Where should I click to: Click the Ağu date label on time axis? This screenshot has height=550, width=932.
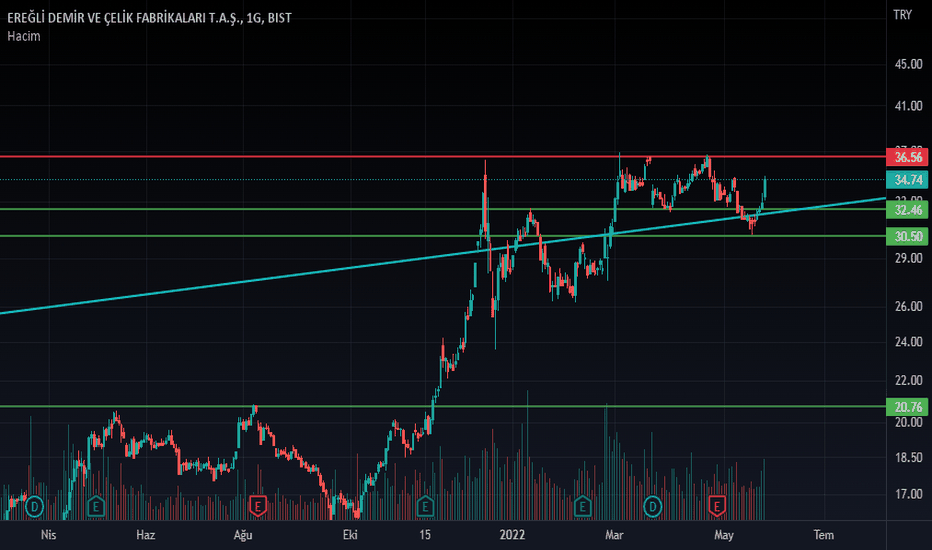(x=243, y=535)
